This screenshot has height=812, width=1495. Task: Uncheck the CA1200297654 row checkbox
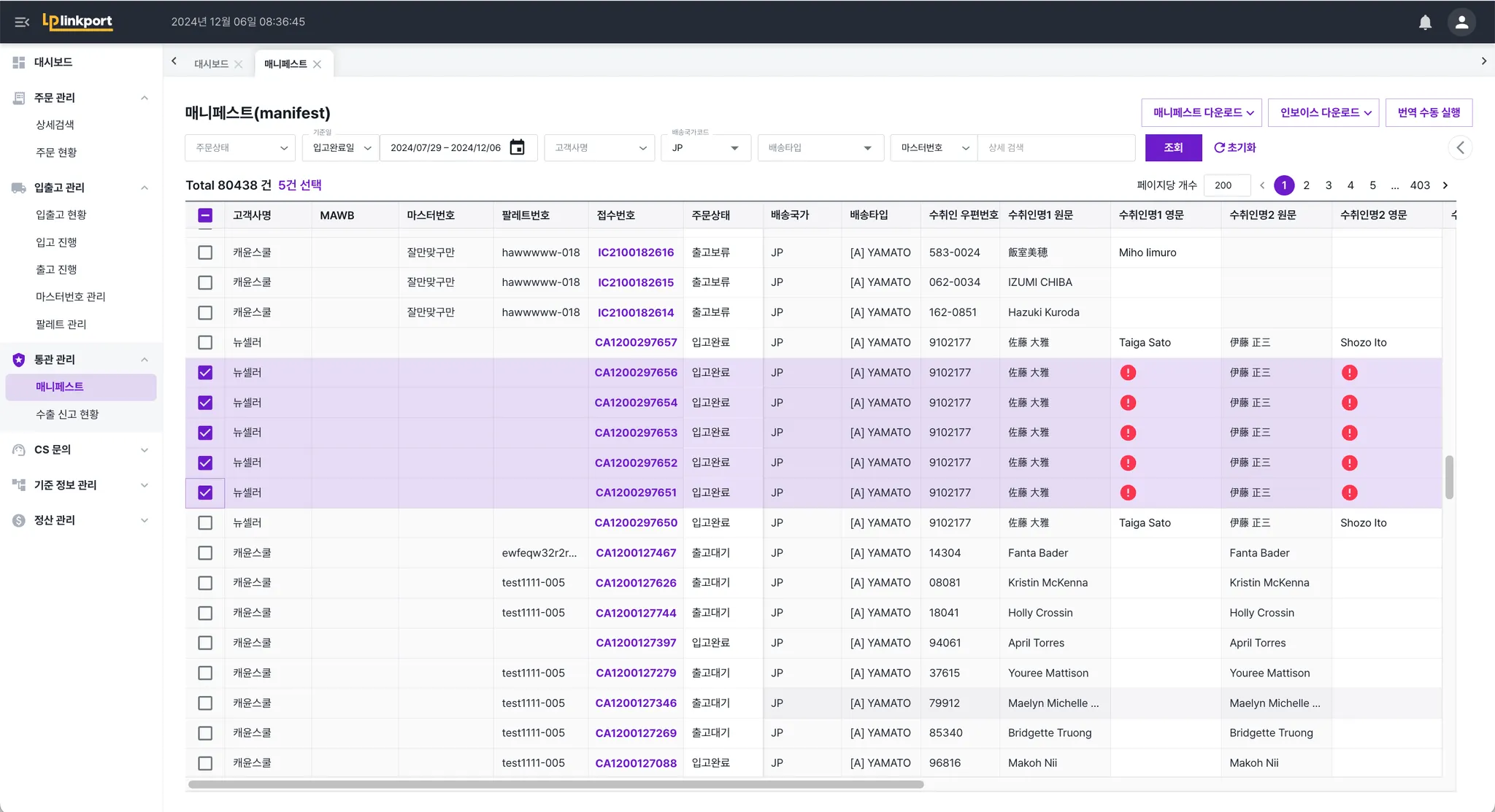click(205, 403)
